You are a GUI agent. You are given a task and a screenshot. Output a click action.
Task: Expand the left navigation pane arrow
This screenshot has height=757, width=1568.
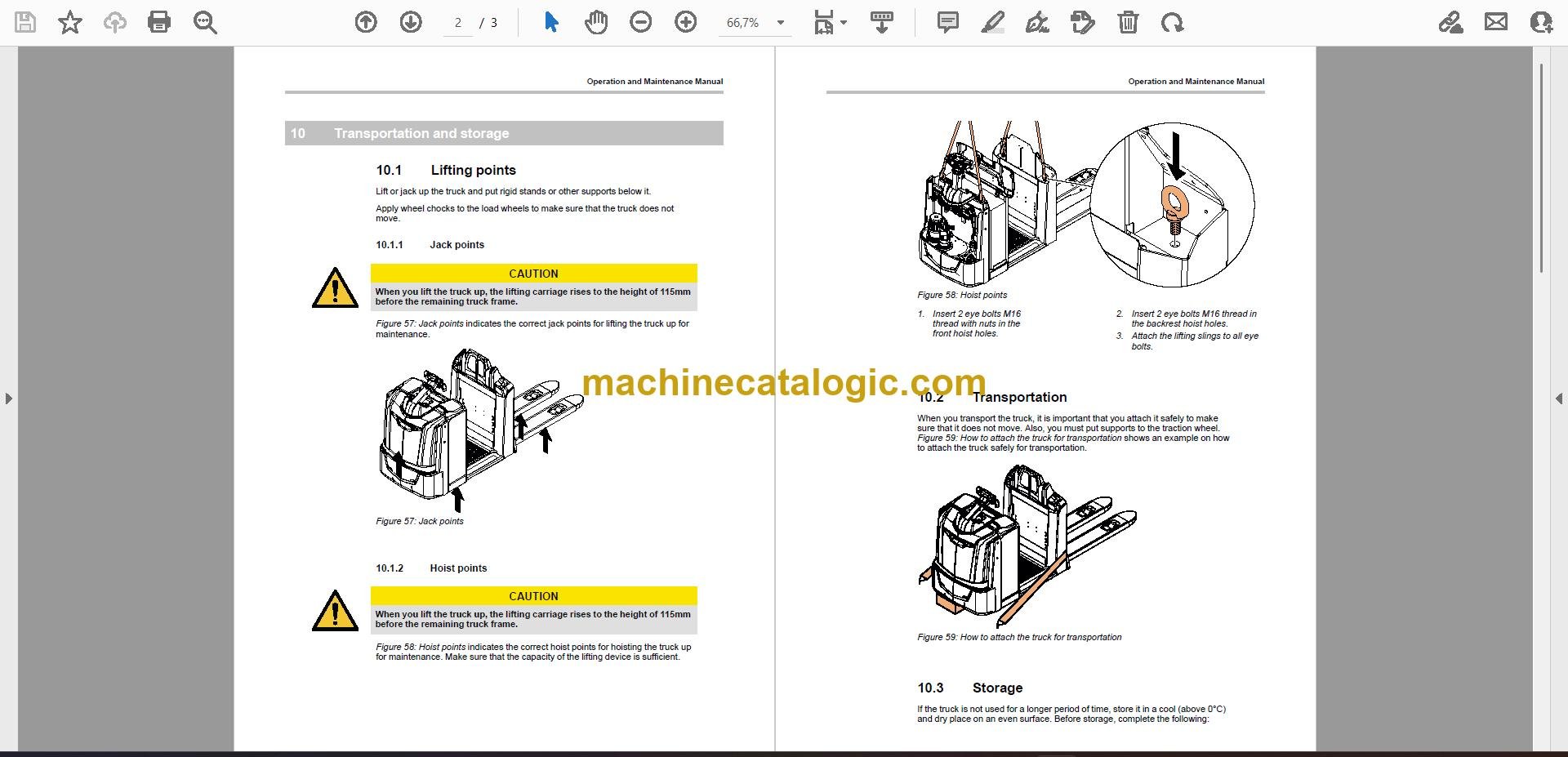8,399
